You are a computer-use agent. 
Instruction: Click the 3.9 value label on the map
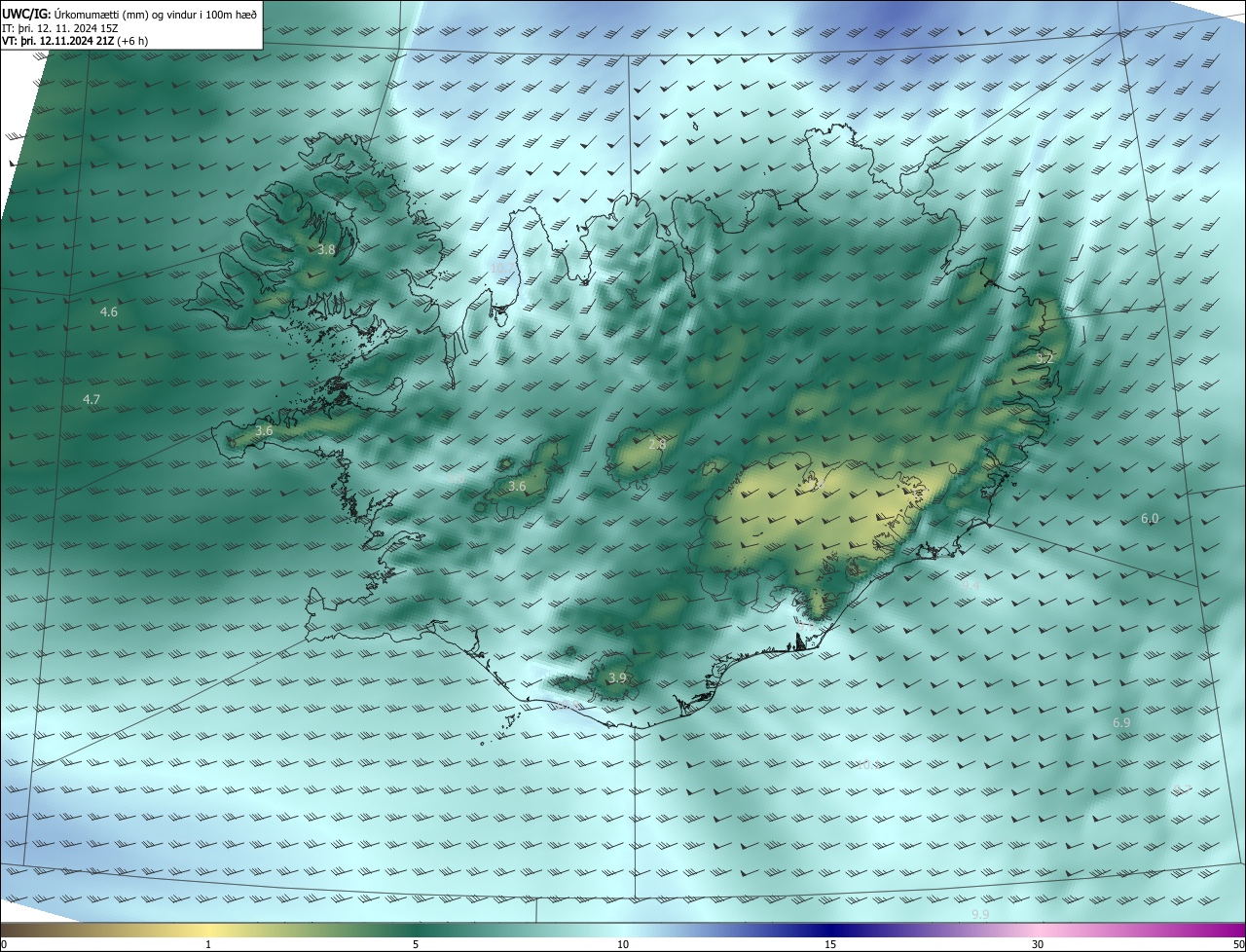pyautogui.click(x=617, y=678)
